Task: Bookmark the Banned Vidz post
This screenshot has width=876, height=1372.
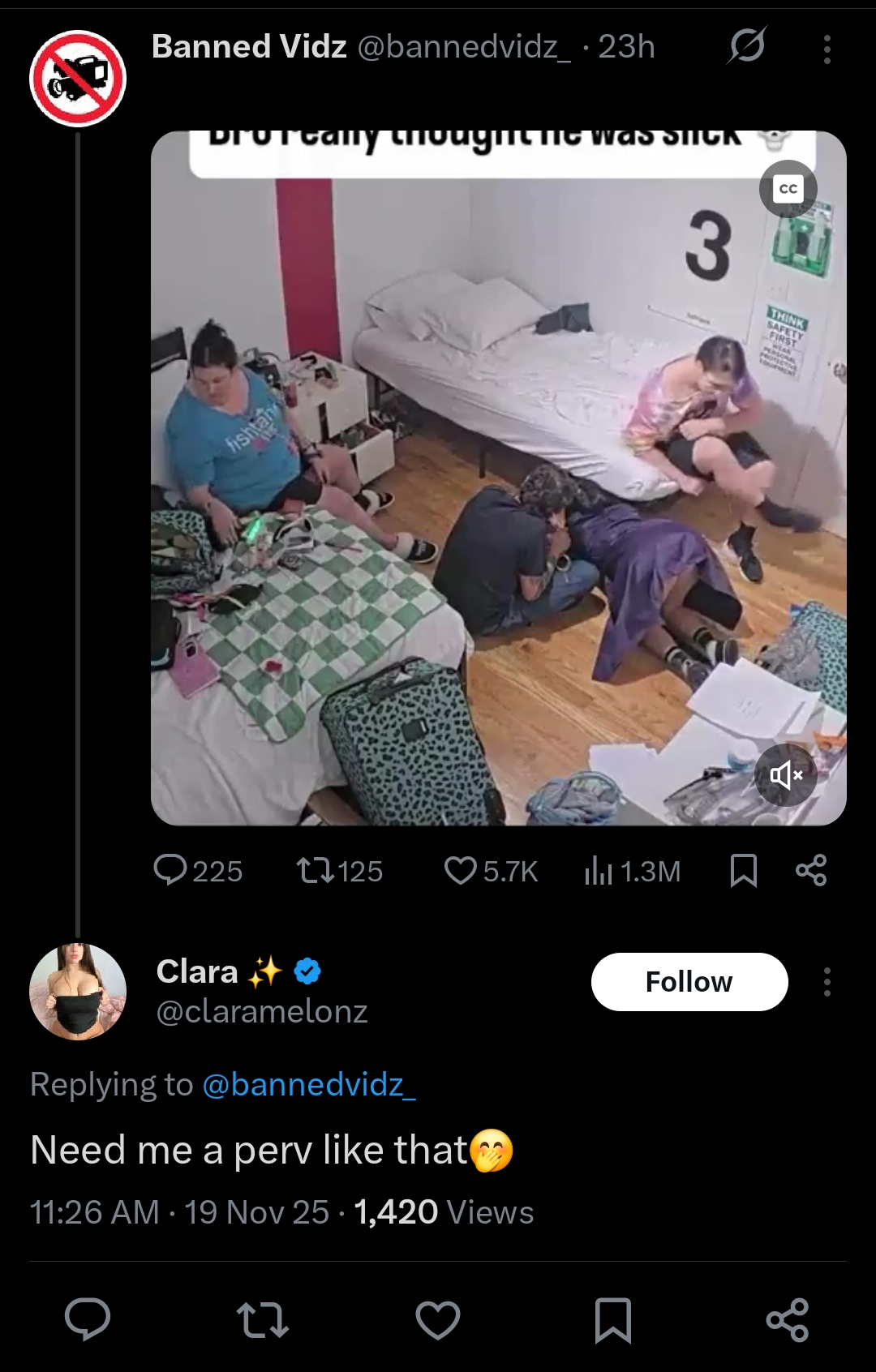Action: point(744,871)
